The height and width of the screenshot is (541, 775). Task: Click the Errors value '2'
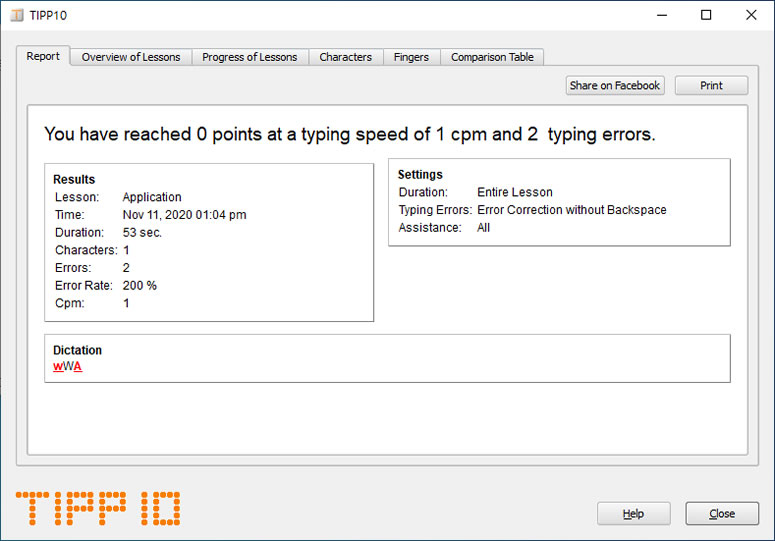pos(126,268)
